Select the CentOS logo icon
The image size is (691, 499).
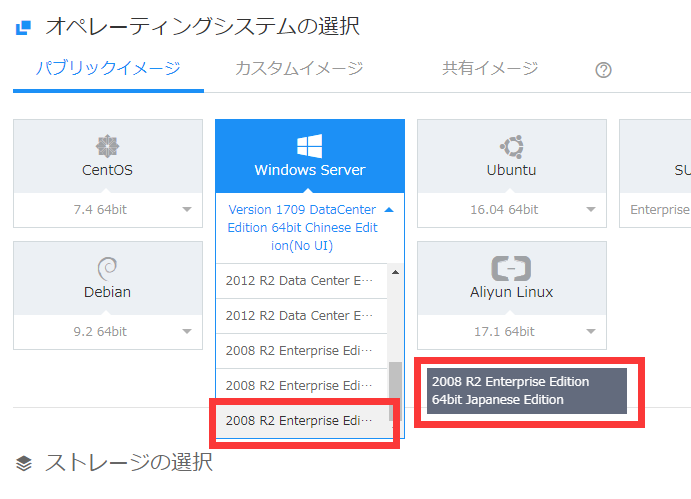point(107,146)
